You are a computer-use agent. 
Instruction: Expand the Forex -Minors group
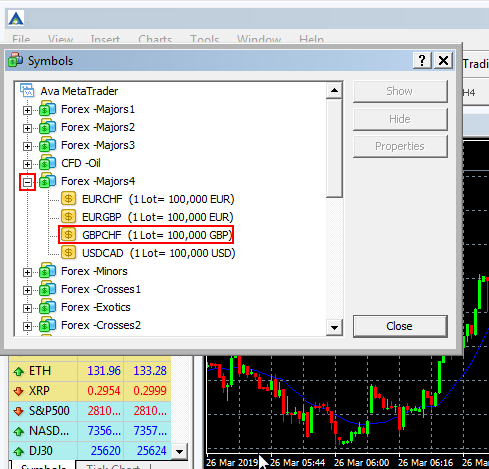coord(27,272)
